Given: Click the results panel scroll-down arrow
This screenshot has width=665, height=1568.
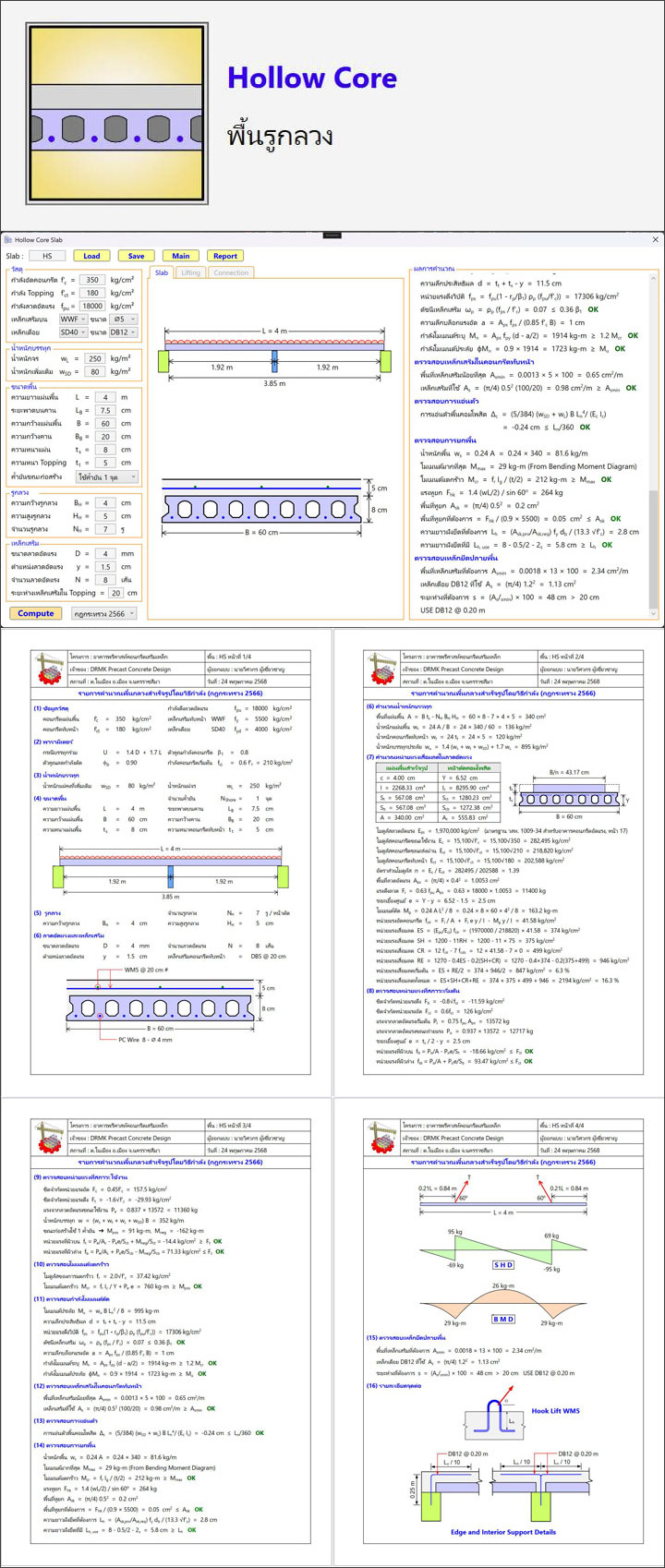Looking at the screenshot, I should (655, 613).
